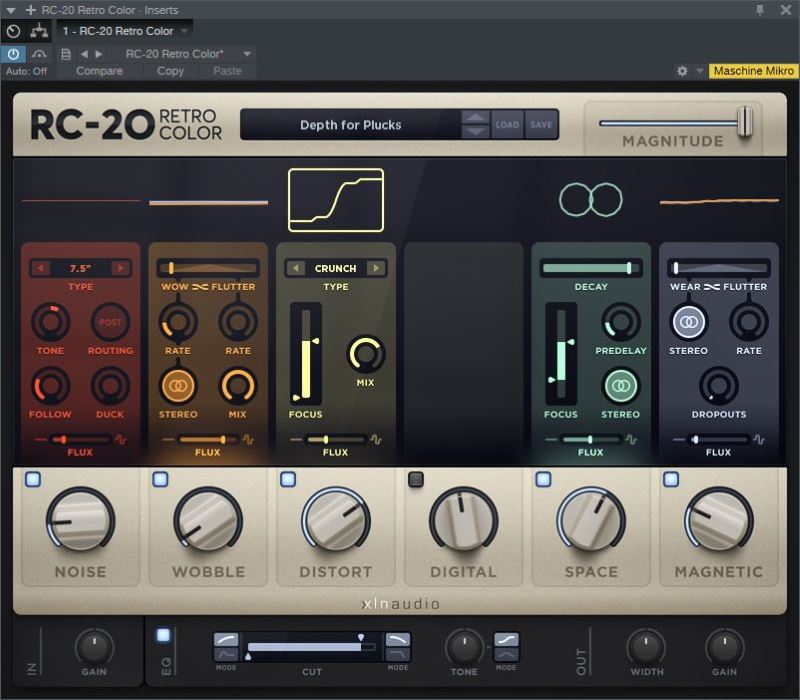Image resolution: width=800 pixels, height=700 pixels.
Task: Select the low cut upper mode icon
Action: point(226,640)
